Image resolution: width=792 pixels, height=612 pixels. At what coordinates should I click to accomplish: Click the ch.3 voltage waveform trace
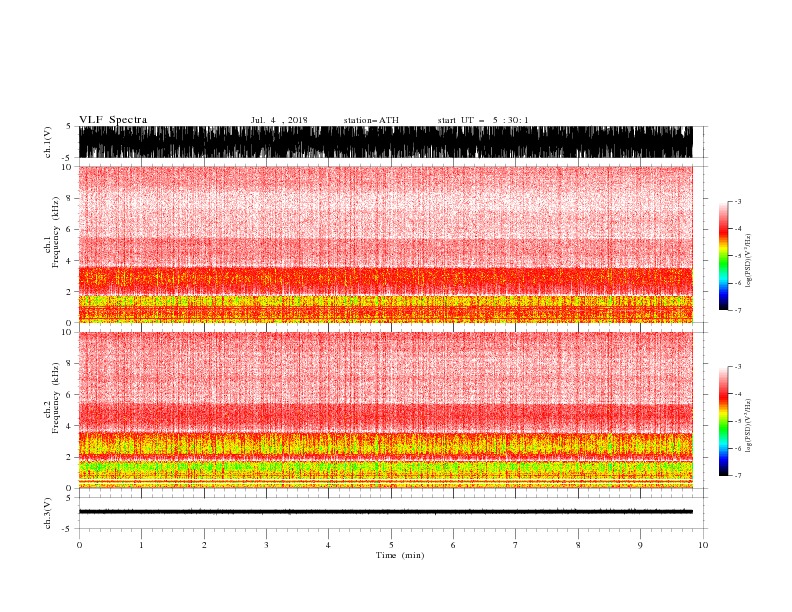(x=385, y=512)
